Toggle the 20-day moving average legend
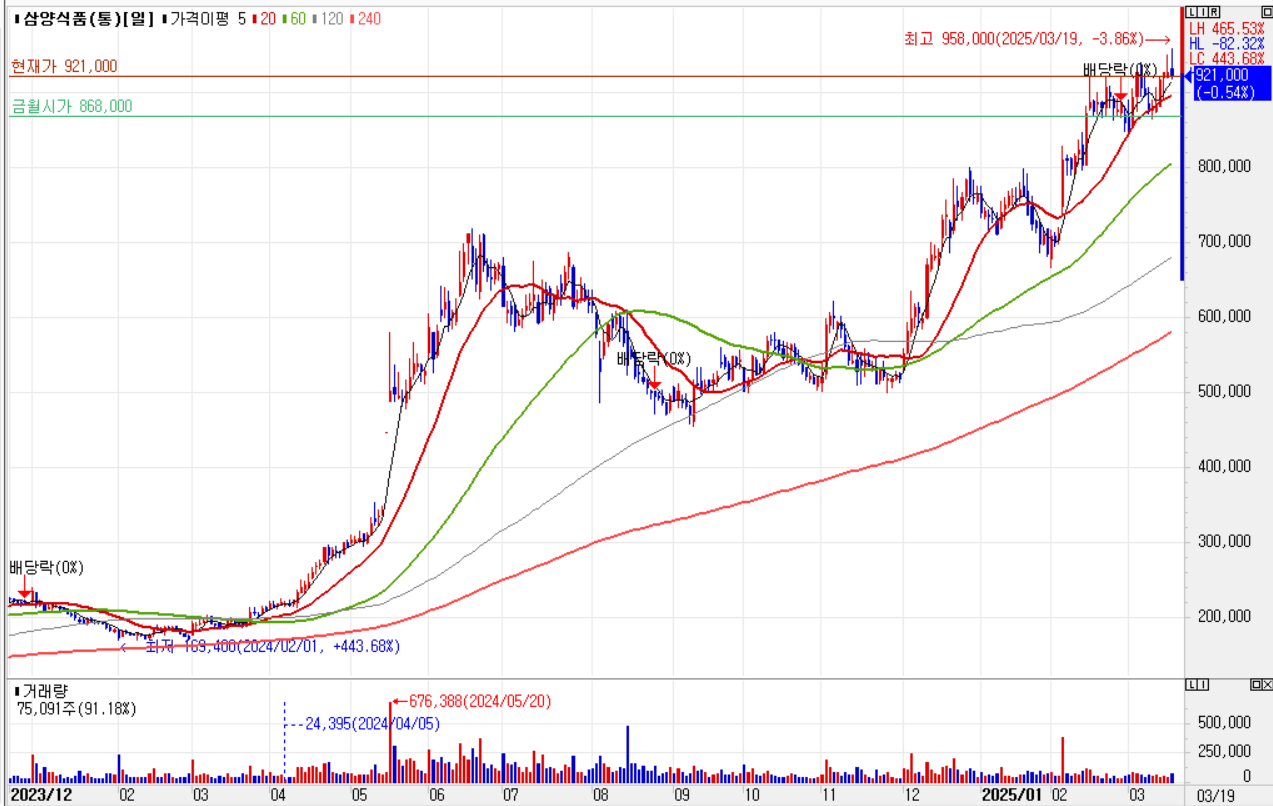 coord(266,18)
